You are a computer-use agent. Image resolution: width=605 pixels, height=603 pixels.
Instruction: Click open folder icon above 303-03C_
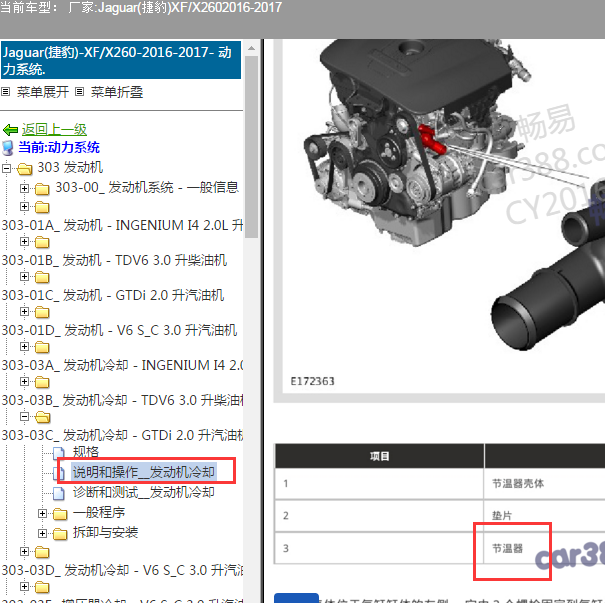(42, 417)
